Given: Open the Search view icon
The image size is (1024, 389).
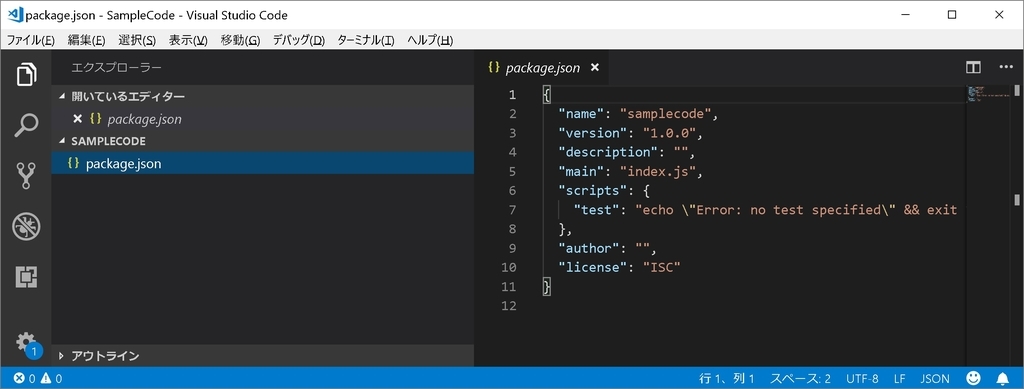Looking at the screenshot, I should pyautogui.click(x=26, y=125).
